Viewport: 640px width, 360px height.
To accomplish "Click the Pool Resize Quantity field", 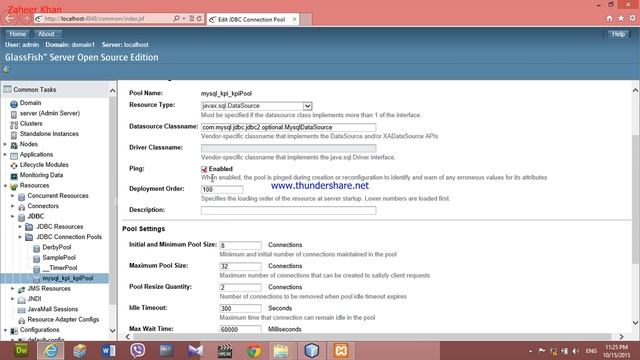I will click(240, 287).
